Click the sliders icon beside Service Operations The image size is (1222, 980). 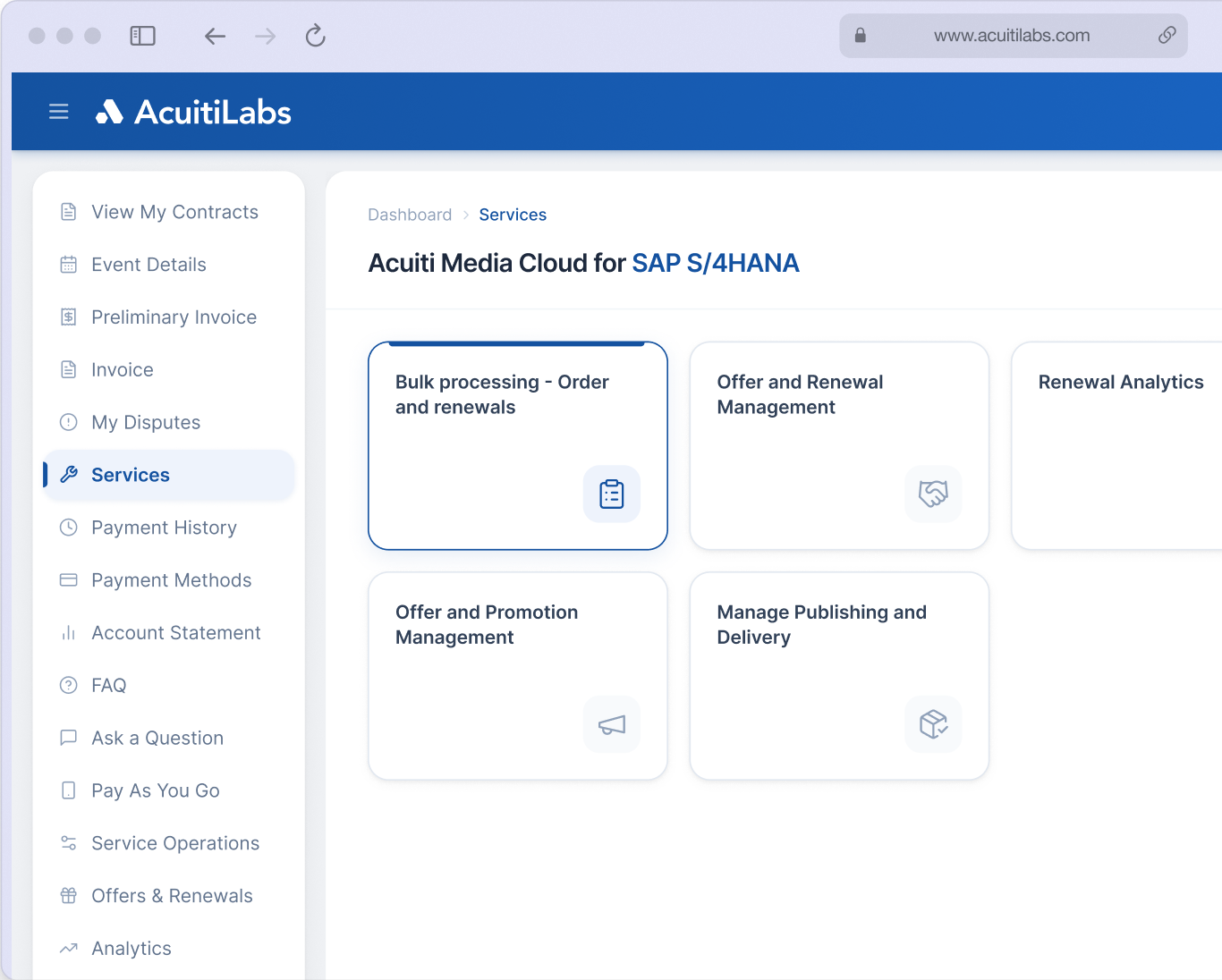tap(68, 843)
